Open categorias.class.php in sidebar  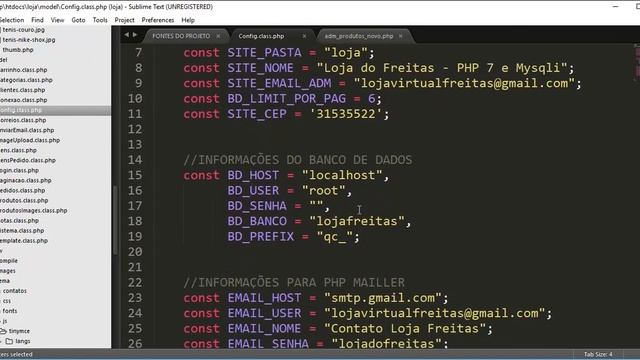point(26,80)
